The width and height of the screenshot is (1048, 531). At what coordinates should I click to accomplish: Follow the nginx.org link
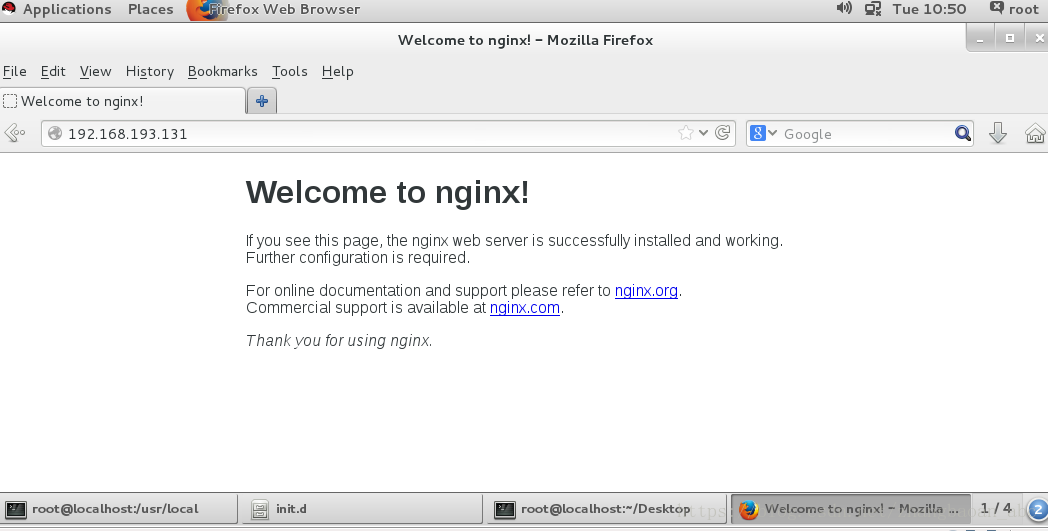646,290
